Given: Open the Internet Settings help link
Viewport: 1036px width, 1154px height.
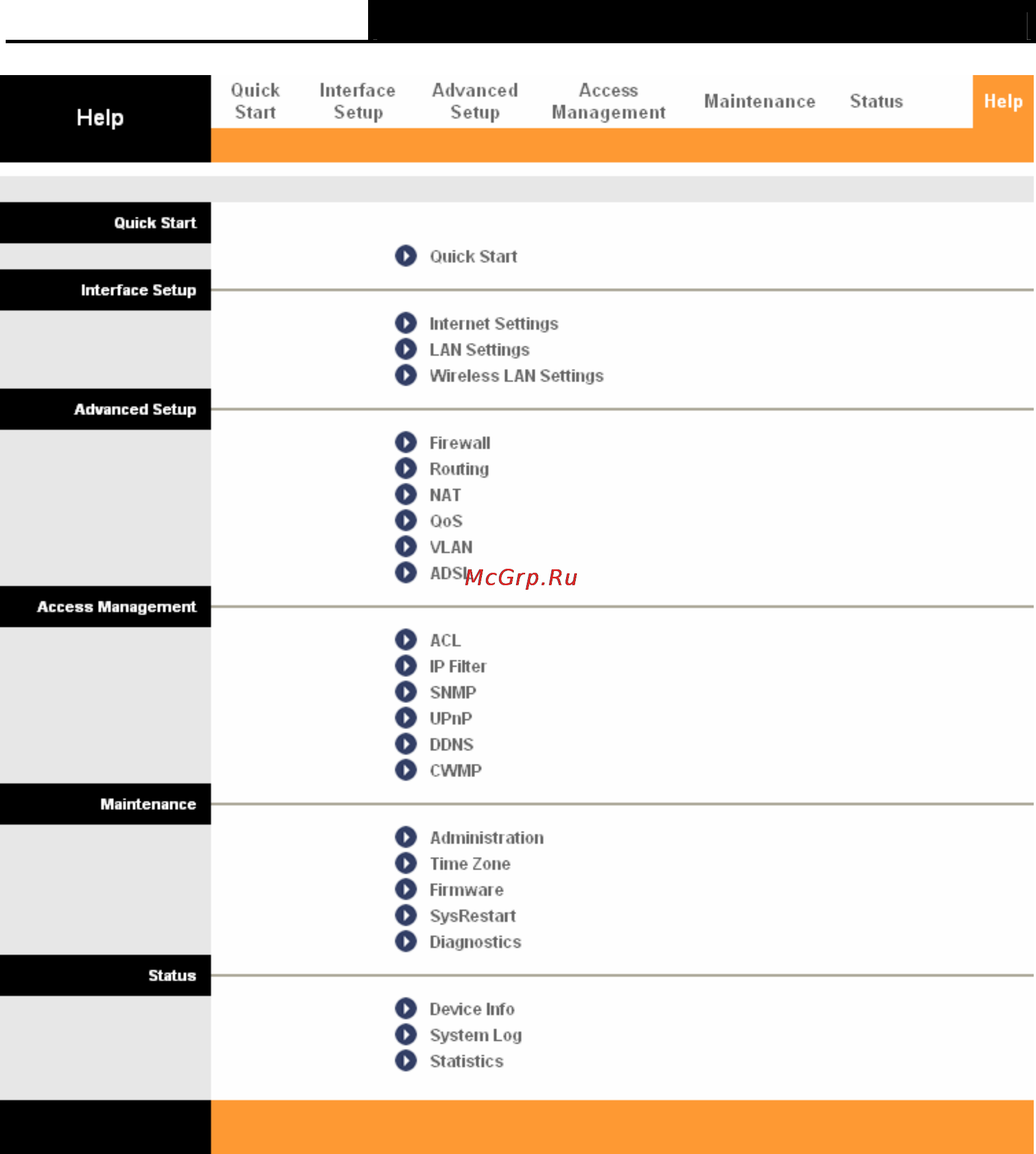Looking at the screenshot, I should (494, 324).
